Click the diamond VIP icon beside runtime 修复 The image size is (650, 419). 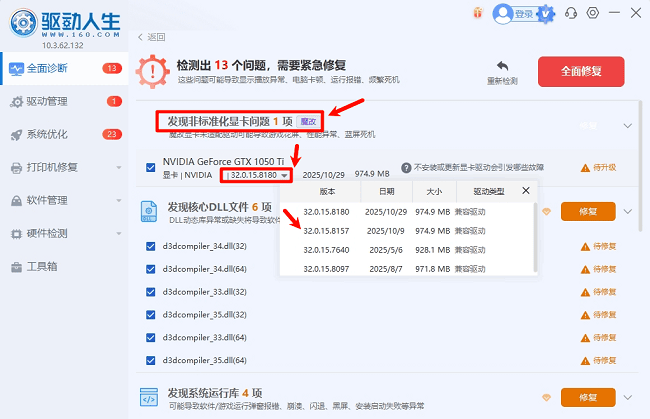(546, 398)
